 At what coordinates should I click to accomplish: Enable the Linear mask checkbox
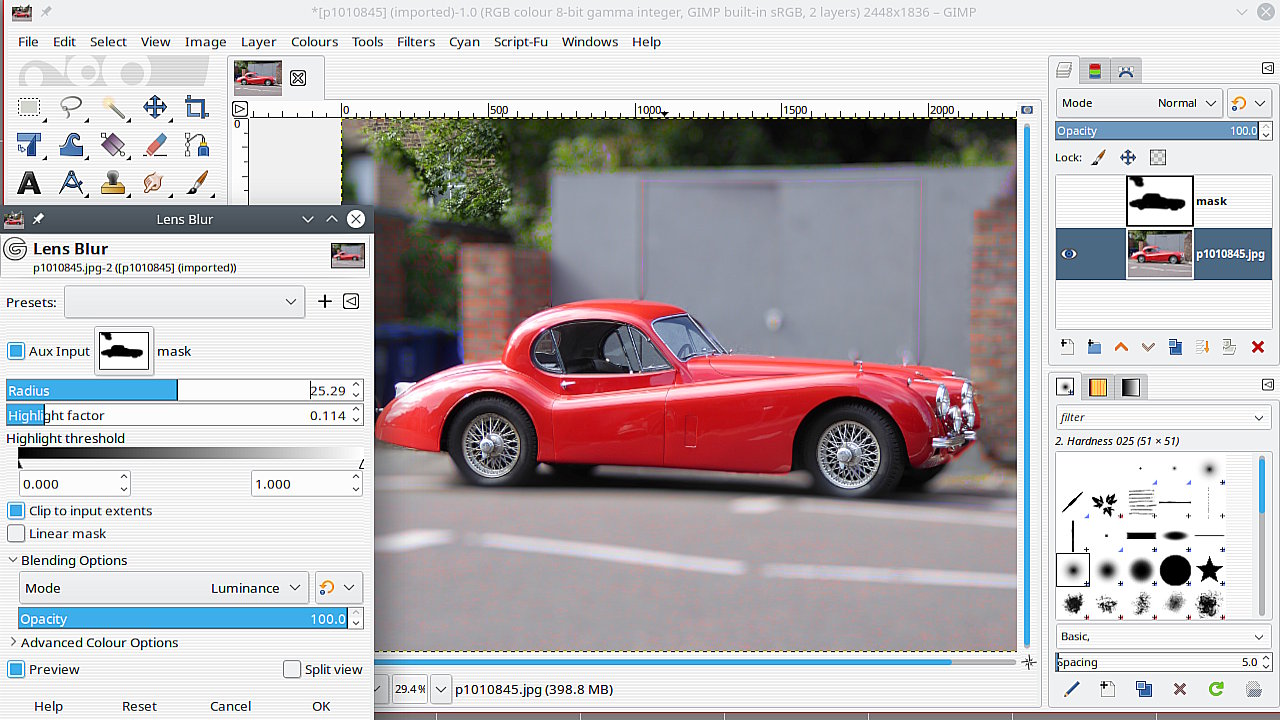click(x=16, y=534)
